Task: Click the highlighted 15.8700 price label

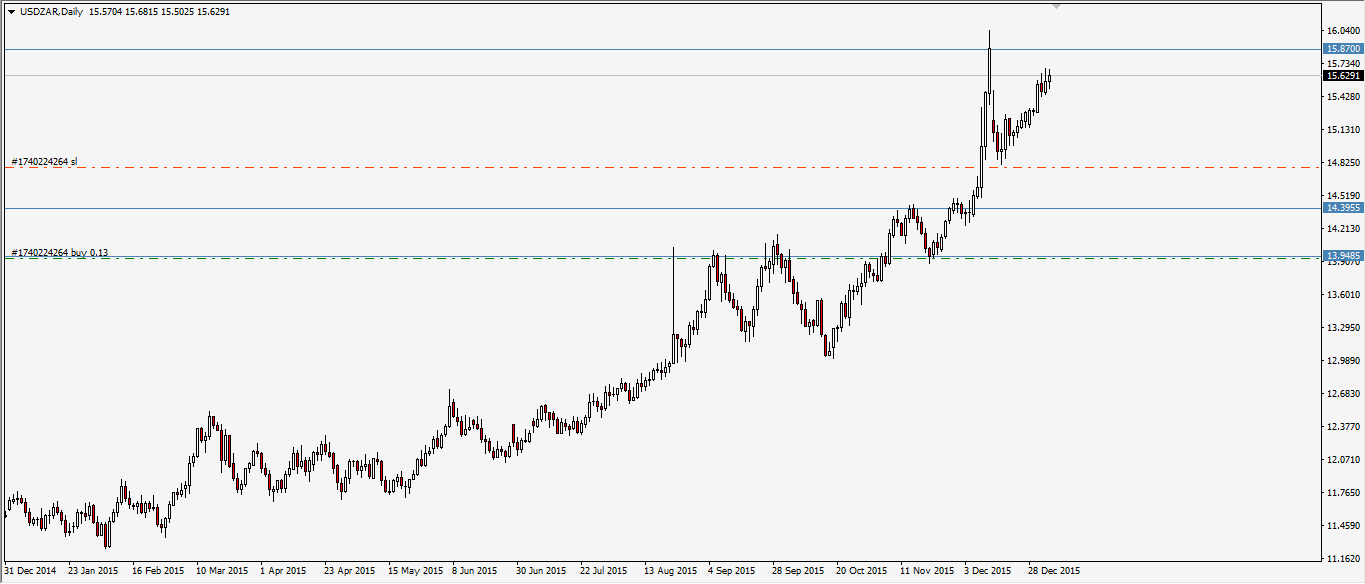Action: [1343, 48]
